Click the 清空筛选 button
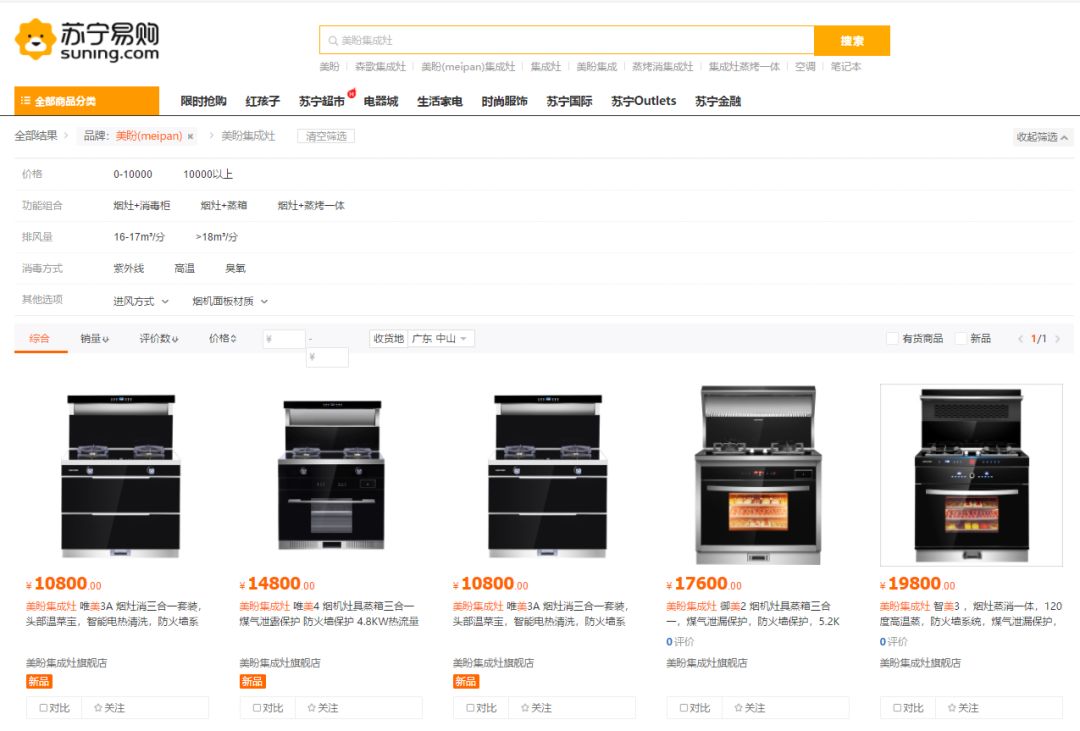 click(x=326, y=136)
